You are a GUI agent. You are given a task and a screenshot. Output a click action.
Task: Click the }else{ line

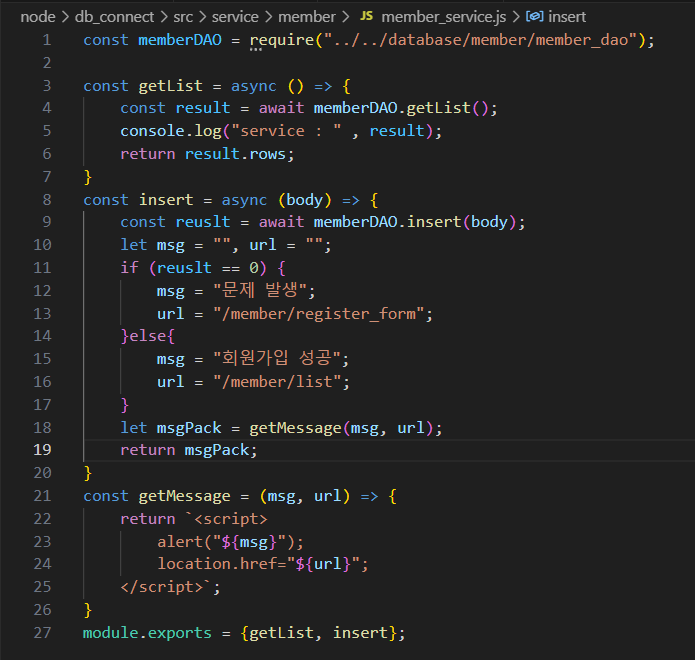148,336
